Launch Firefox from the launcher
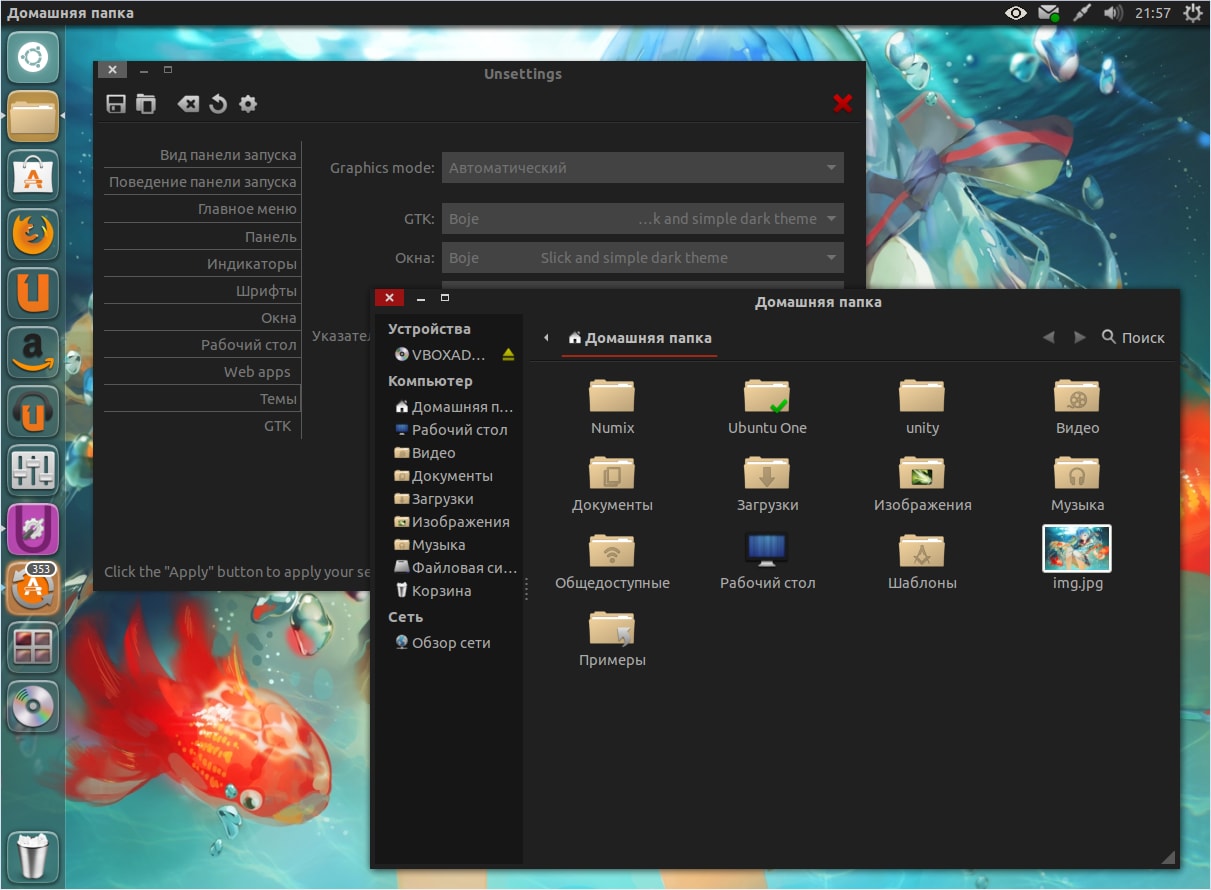The image size is (1211, 890). click(33, 235)
